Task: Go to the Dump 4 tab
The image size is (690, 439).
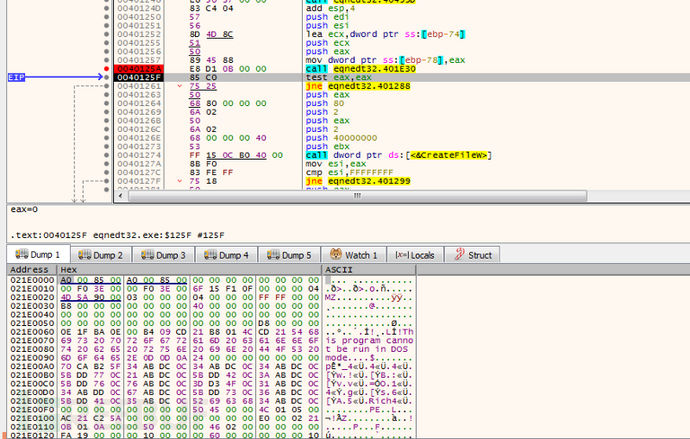Action: [x=227, y=255]
